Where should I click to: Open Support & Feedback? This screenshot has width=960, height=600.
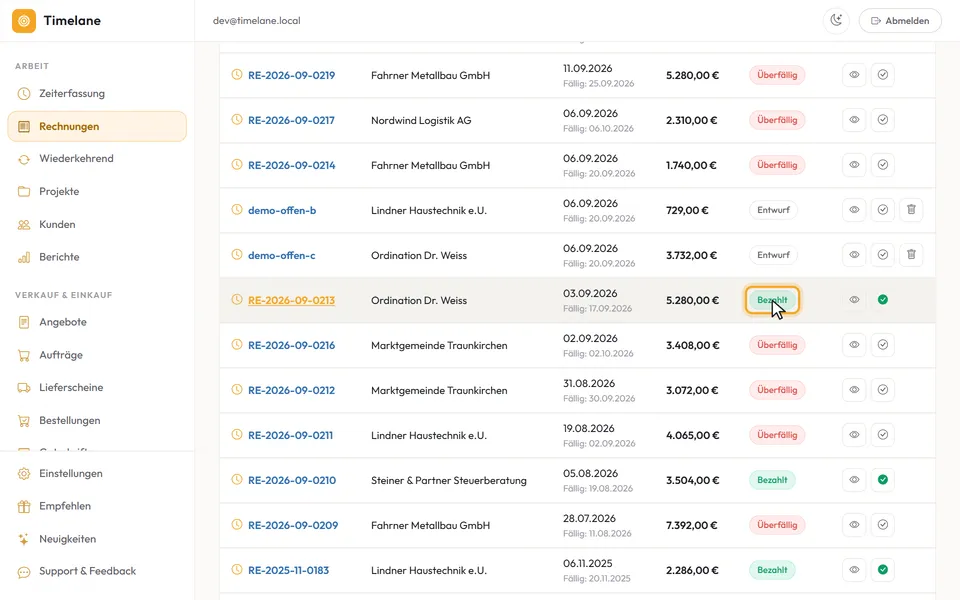coord(97,571)
